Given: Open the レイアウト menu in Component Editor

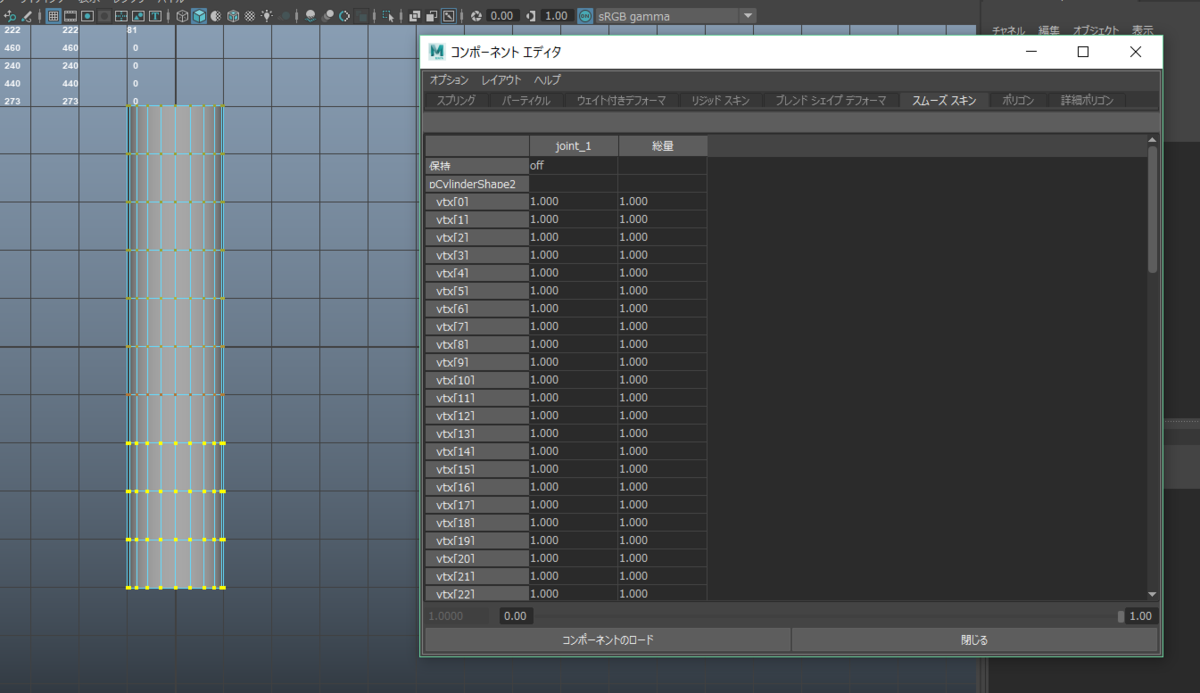Looking at the screenshot, I should click(x=501, y=80).
